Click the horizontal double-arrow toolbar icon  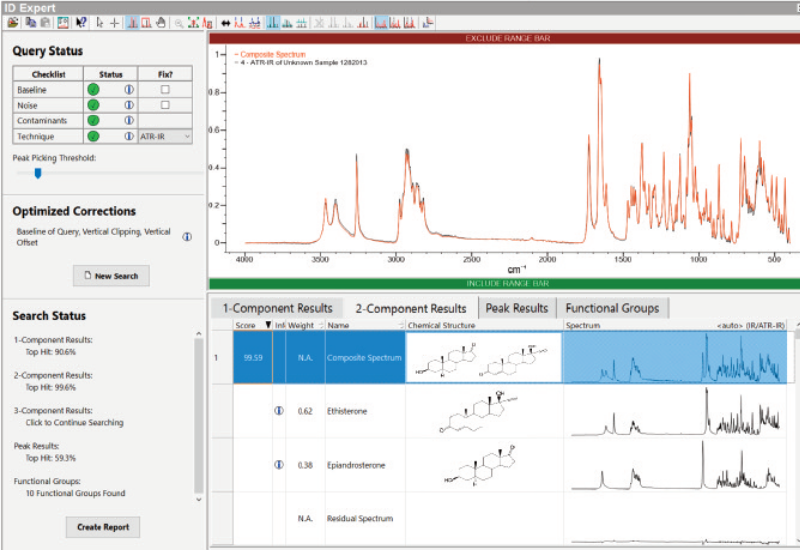225,22
